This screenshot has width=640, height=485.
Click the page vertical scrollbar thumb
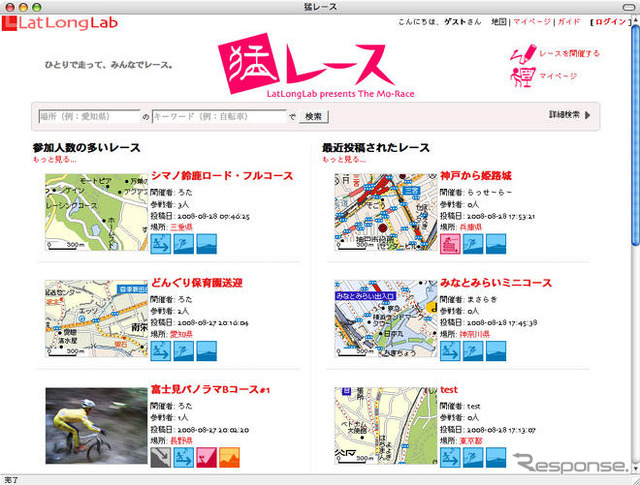click(x=635, y=135)
